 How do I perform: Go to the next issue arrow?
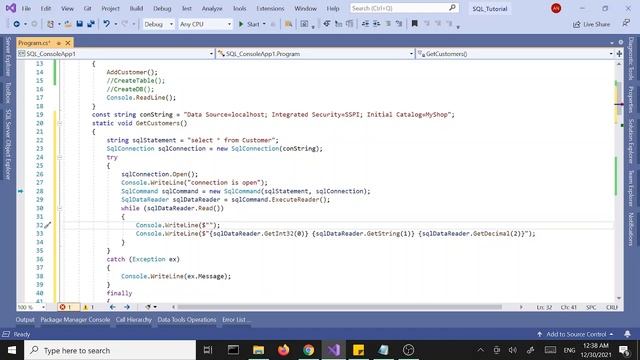tap(127, 307)
